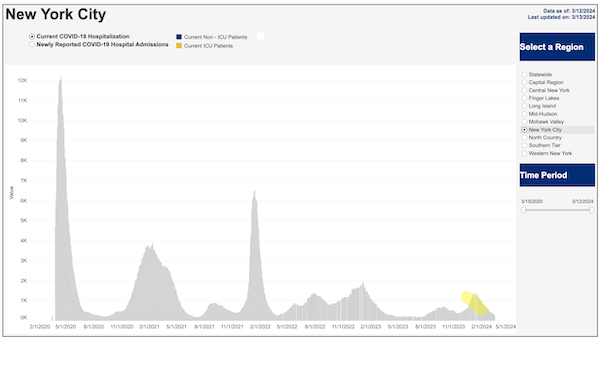The height and width of the screenshot is (380, 600).
Task: Click the Current Non-ICU Patients legend swatch
Action: point(179,37)
